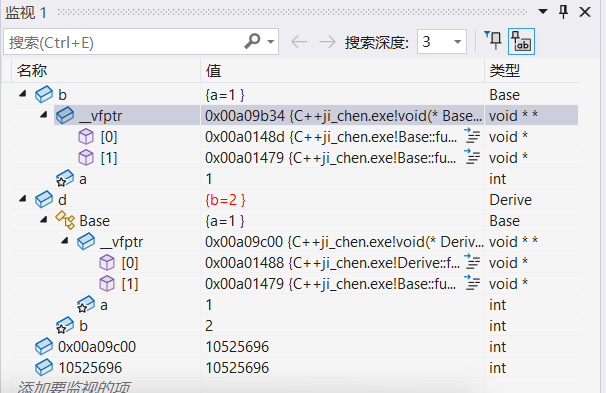Click the pin filter toolbar icon

pos(493,41)
